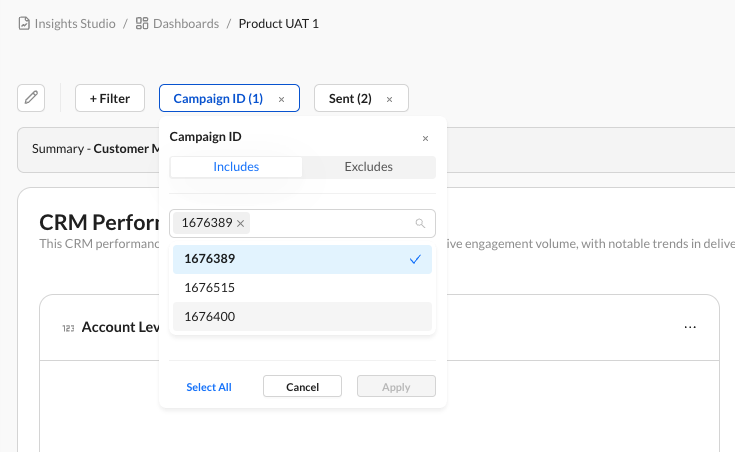Switch to the Includes tab
This screenshot has height=452, width=735.
click(236, 167)
